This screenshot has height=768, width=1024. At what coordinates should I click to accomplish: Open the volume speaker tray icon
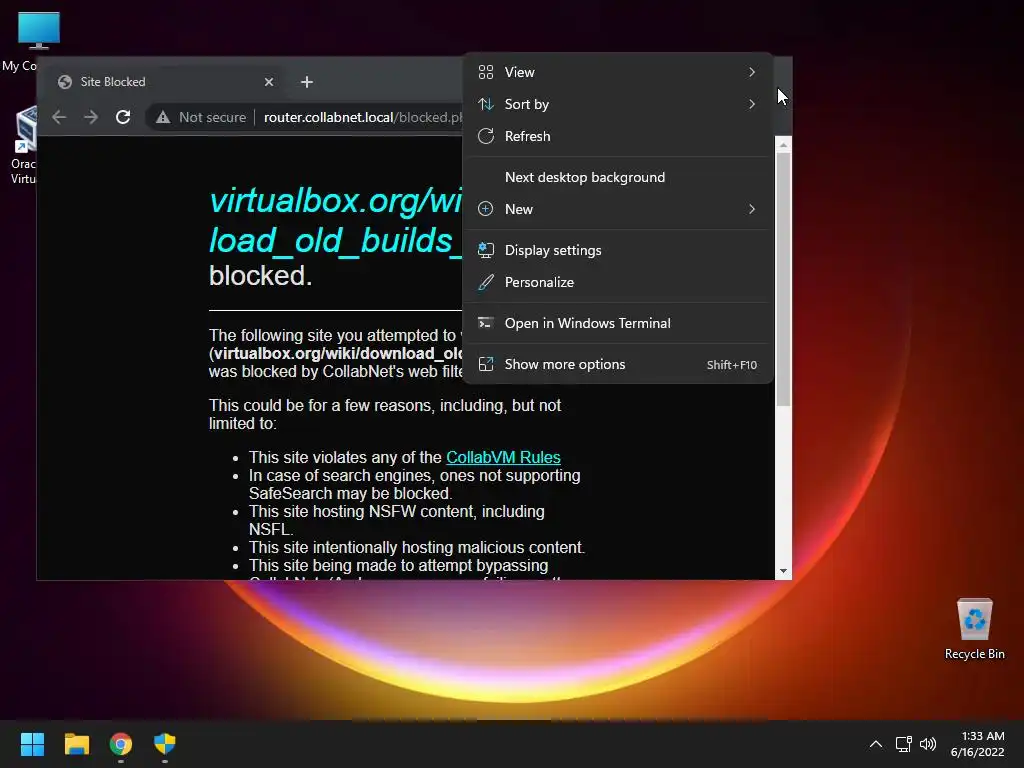pyautogui.click(x=927, y=744)
